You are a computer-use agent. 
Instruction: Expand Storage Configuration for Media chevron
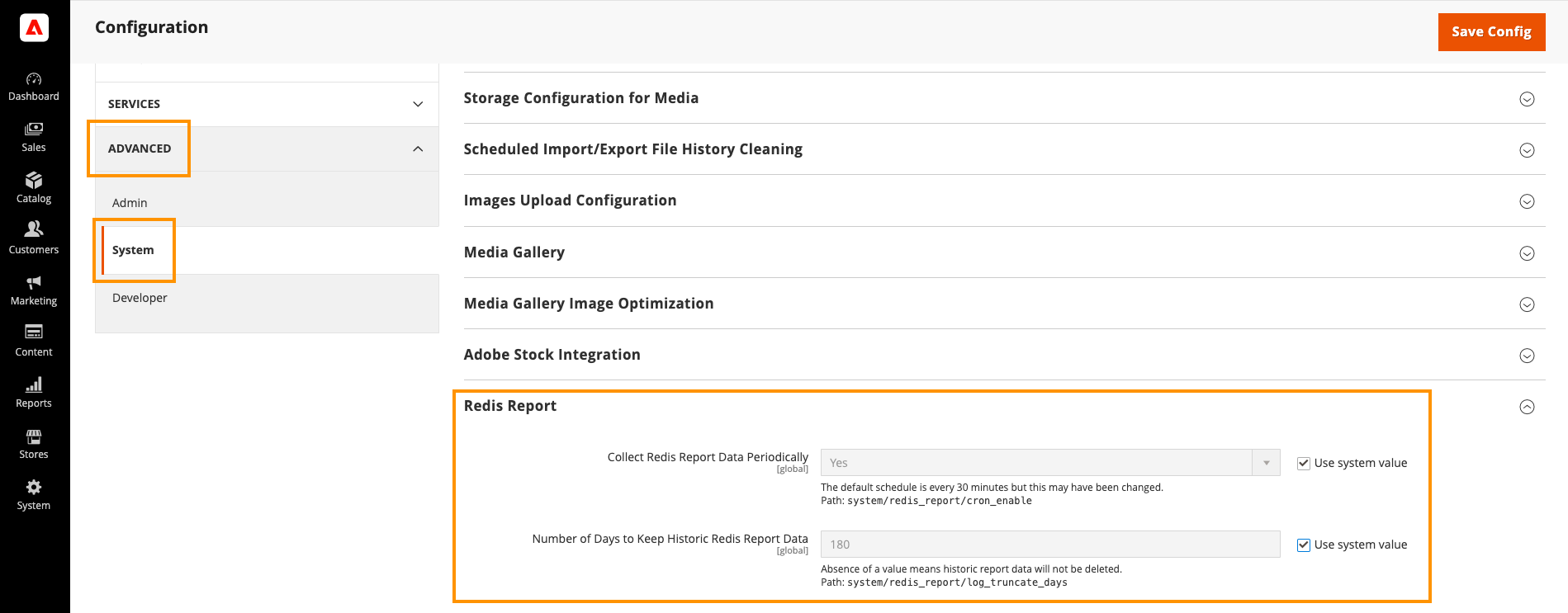point(1527,99)
